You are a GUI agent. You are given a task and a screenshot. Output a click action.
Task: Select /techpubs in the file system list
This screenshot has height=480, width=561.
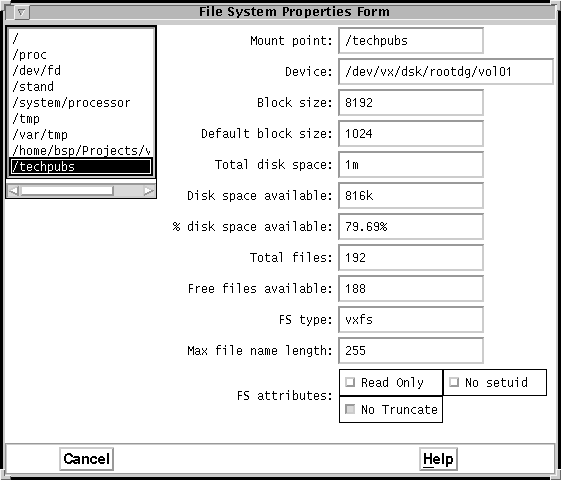pyautogui.click(x=81, y=167)
